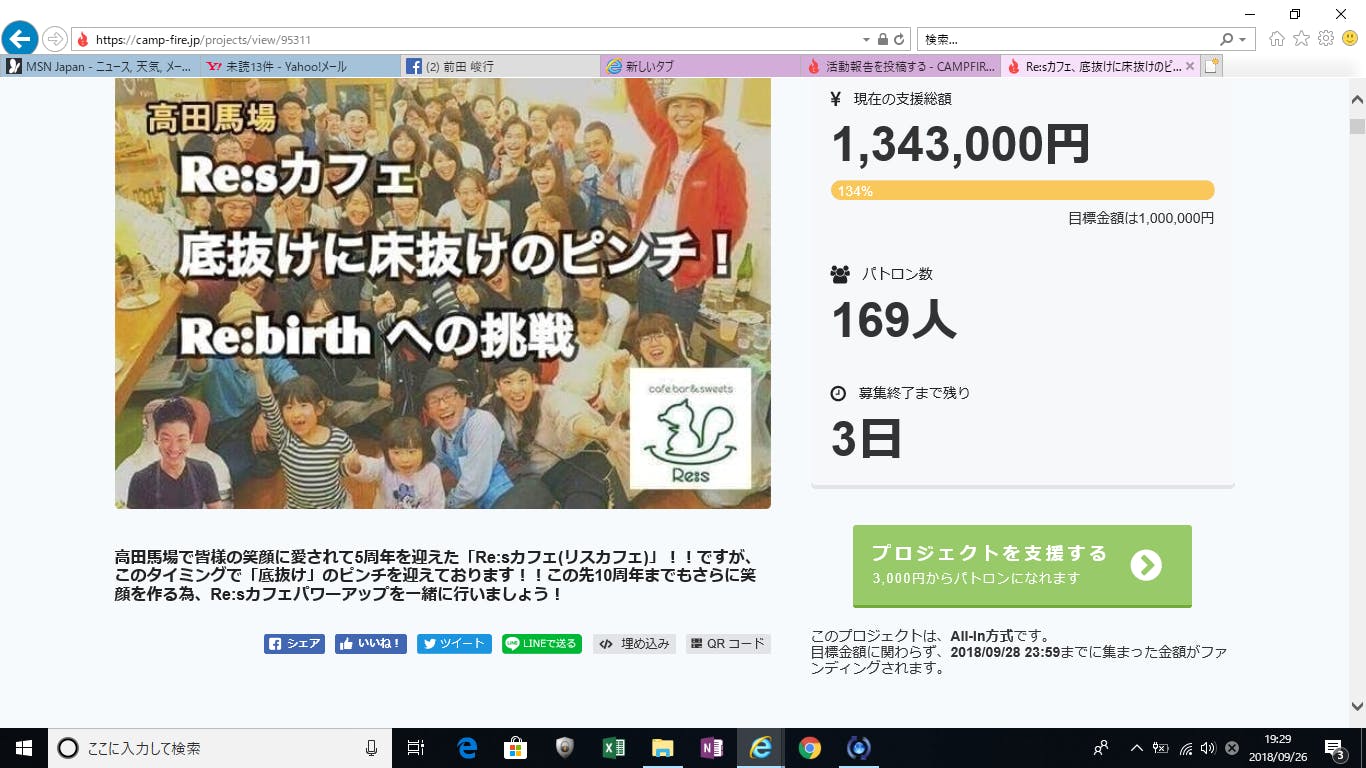The image size is (1366, 768).
Task: Show hidden system tray icons chevron
Action: point(1136,748)
